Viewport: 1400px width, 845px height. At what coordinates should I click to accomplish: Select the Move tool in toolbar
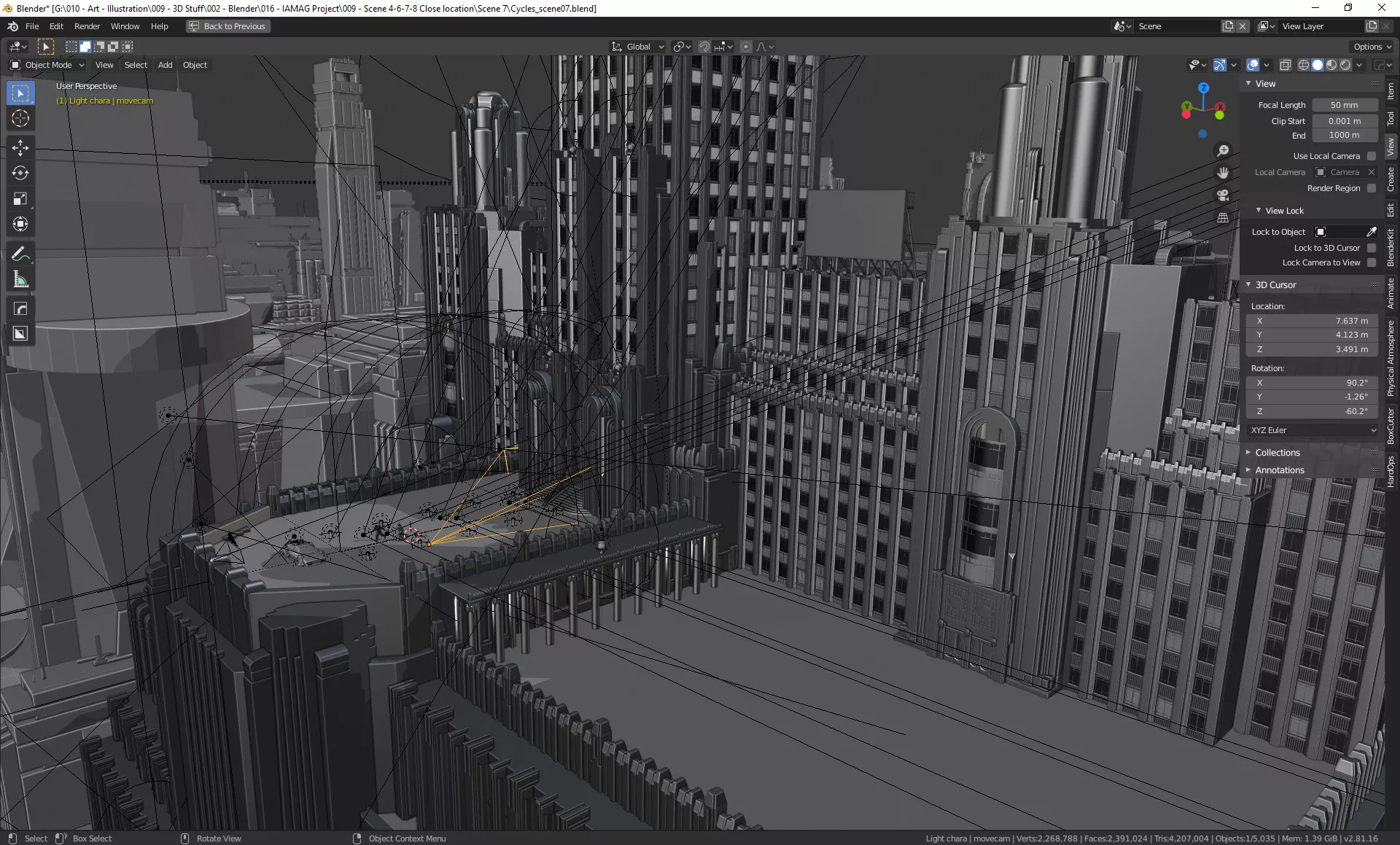pyautogui.click(x=20, y=148)
